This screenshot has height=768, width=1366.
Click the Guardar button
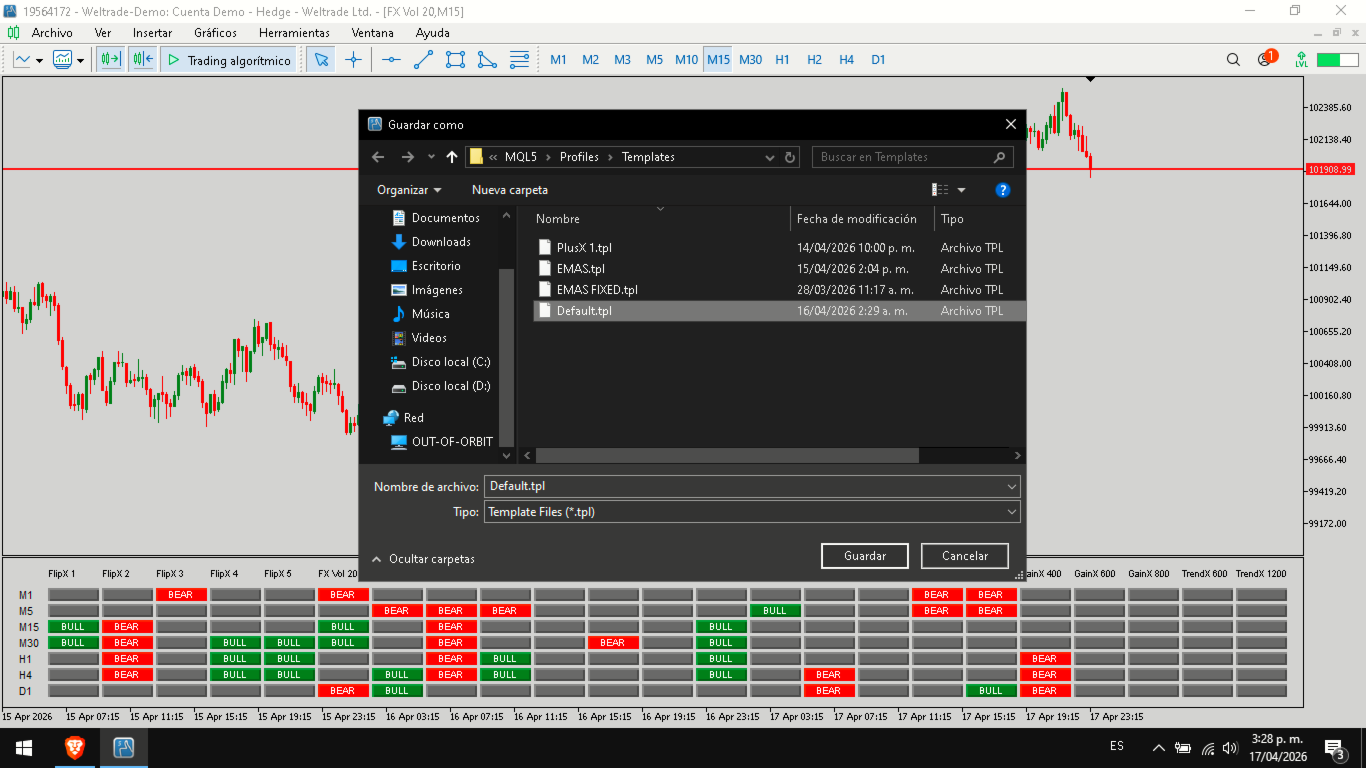864,556
